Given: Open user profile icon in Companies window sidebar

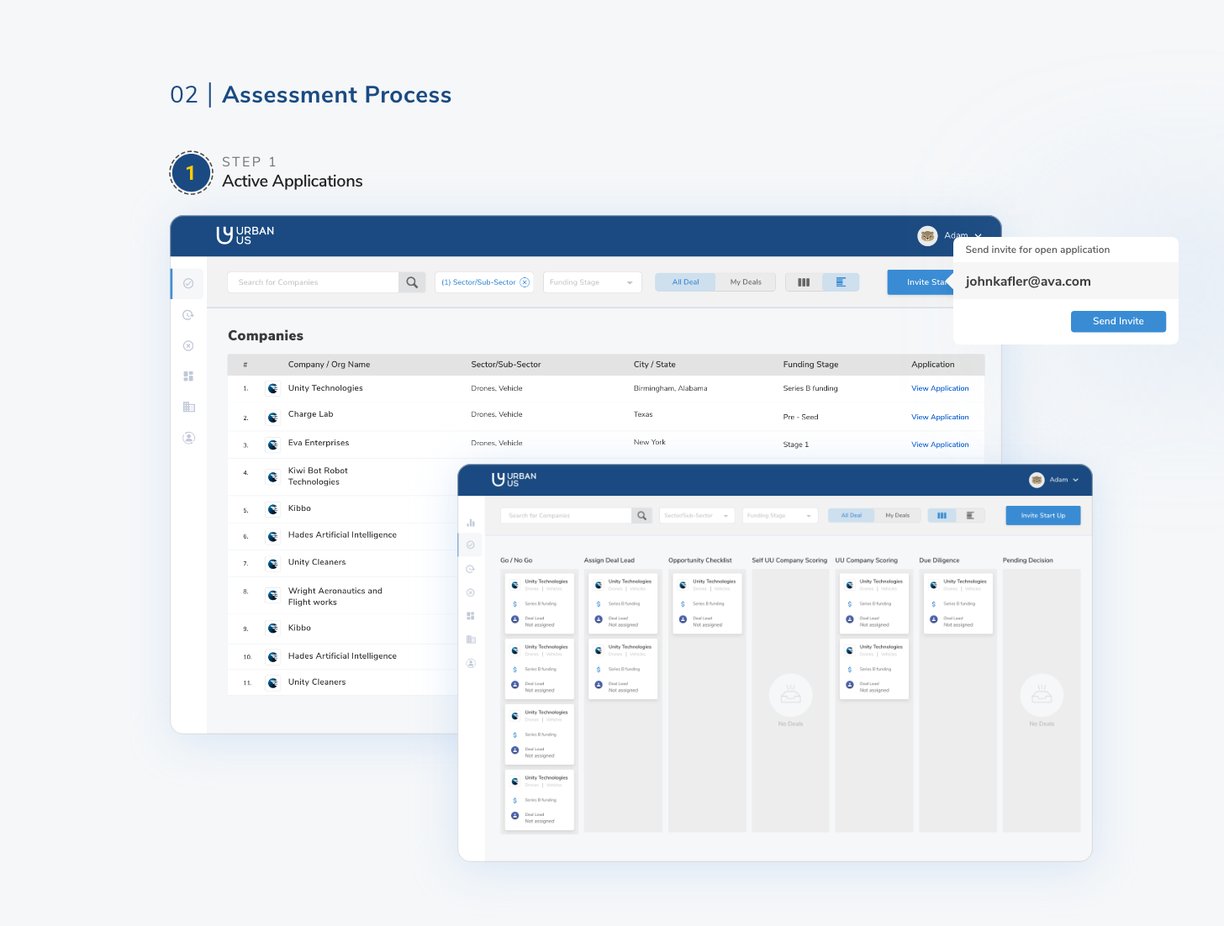Looking at the screenshot, I should [x=188, y=438].
